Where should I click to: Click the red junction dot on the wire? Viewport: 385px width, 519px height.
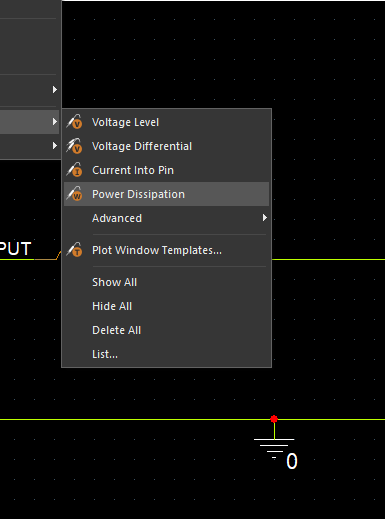tap(274, 419)
